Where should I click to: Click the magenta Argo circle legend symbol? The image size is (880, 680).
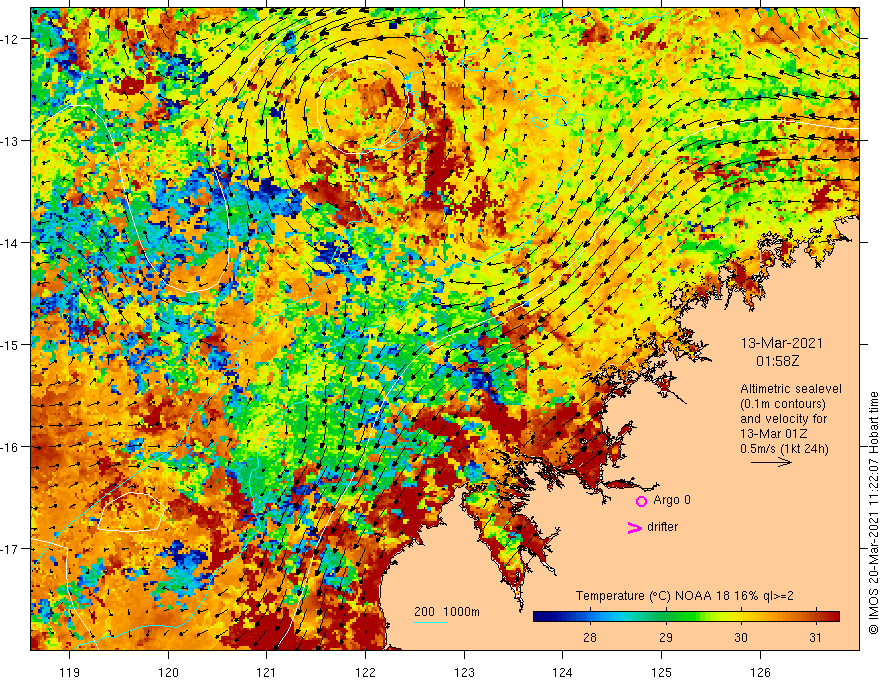[x=641, y=501]
